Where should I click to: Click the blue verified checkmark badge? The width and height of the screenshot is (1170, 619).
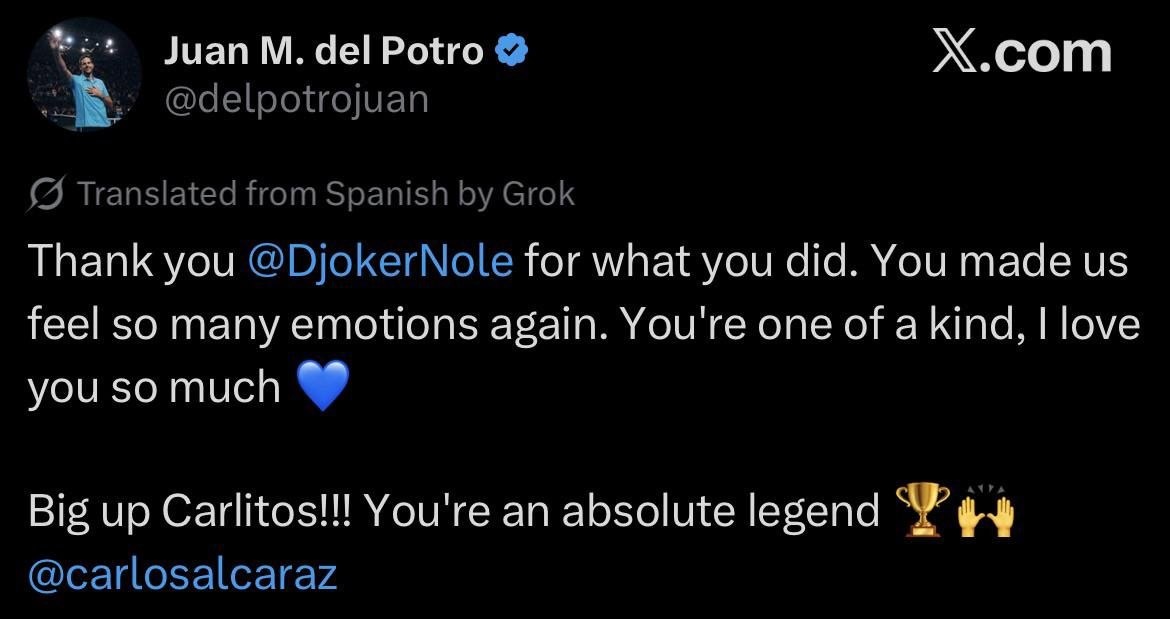click(514, 51)
